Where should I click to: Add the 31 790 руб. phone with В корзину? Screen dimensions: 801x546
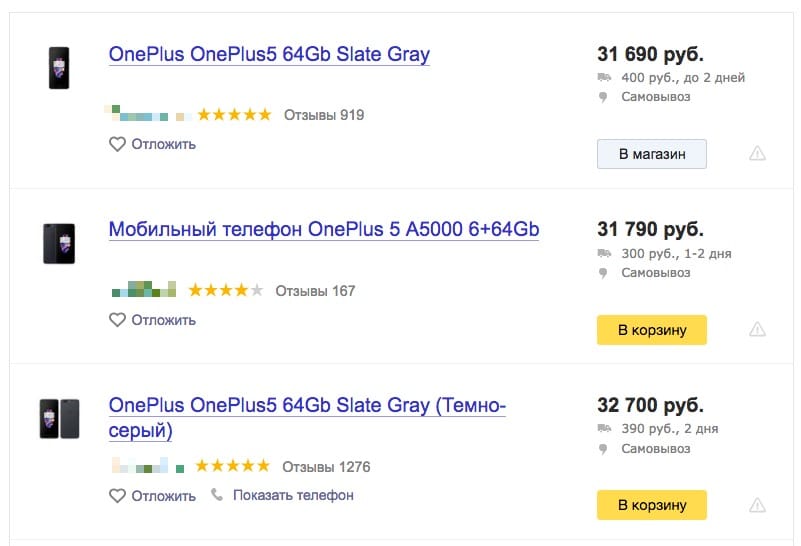click(x=652, y=330)
